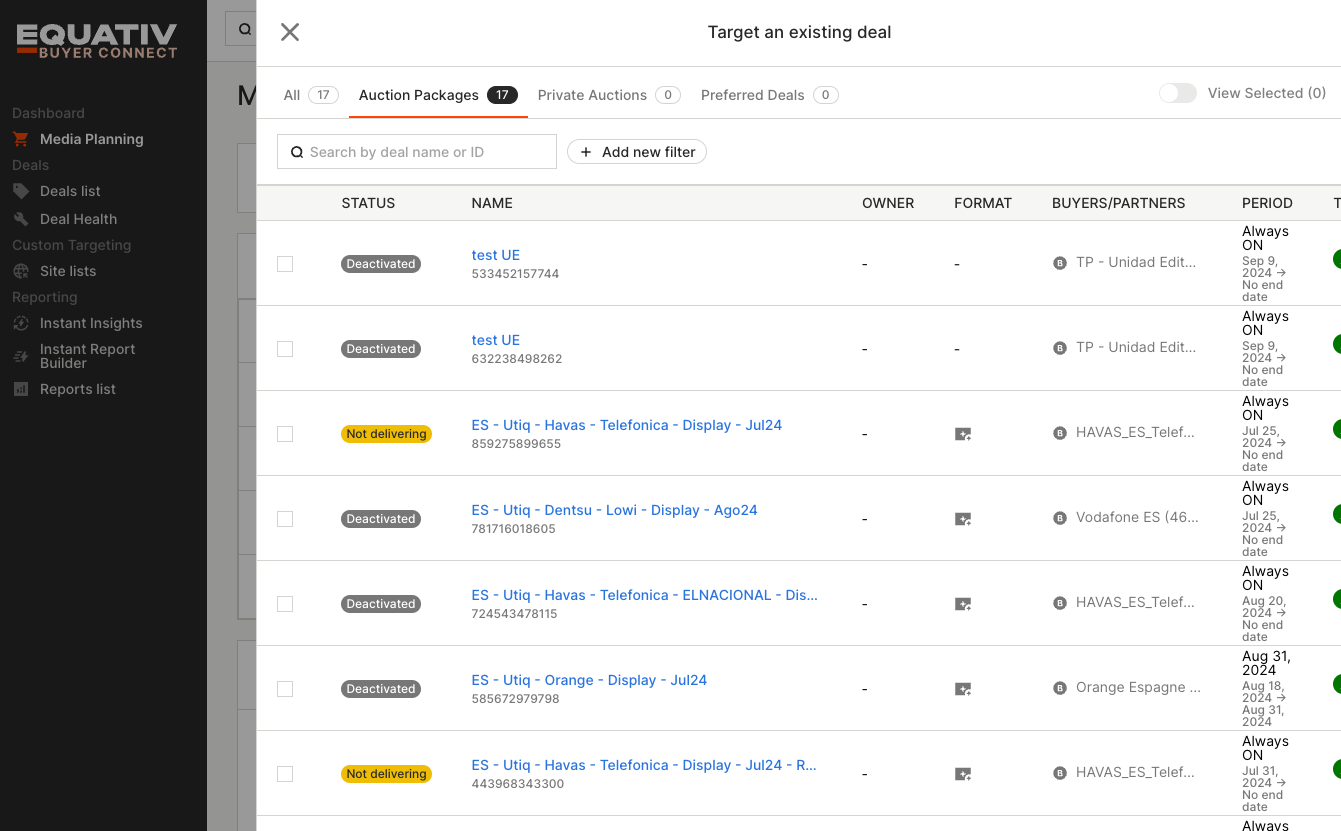The height and width of the screenshot is (831, 1341).
Task: Open the Add new filter dropdown
Action: [637, 152]
